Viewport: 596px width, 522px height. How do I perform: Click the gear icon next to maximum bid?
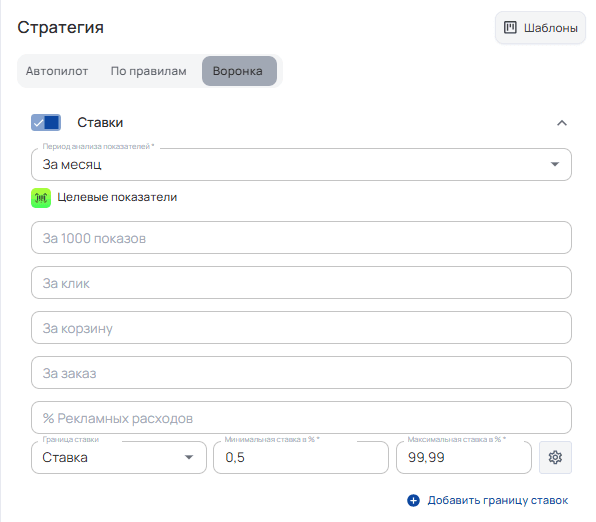pos(555,457)
